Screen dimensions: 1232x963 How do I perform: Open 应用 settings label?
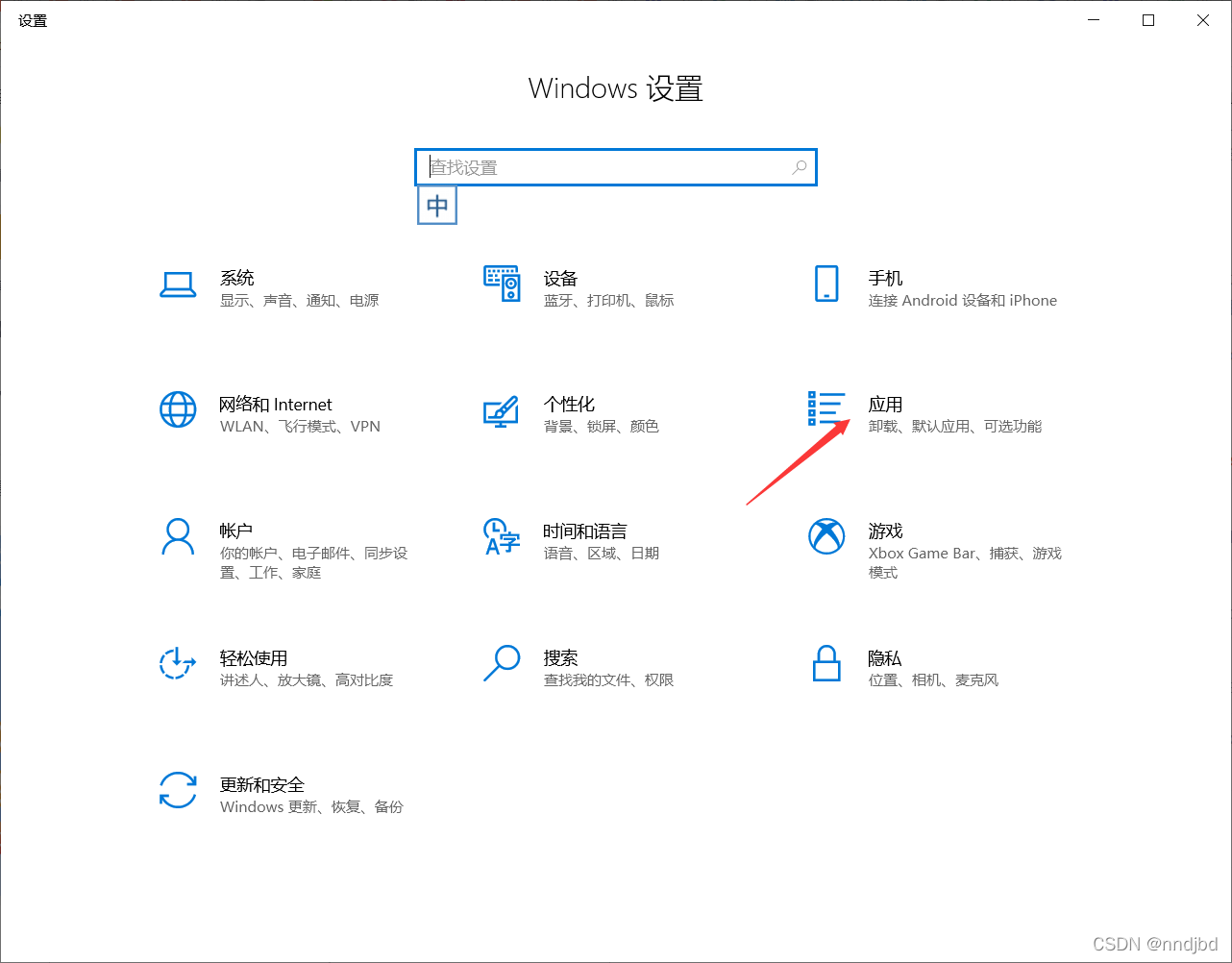(885, 405)
